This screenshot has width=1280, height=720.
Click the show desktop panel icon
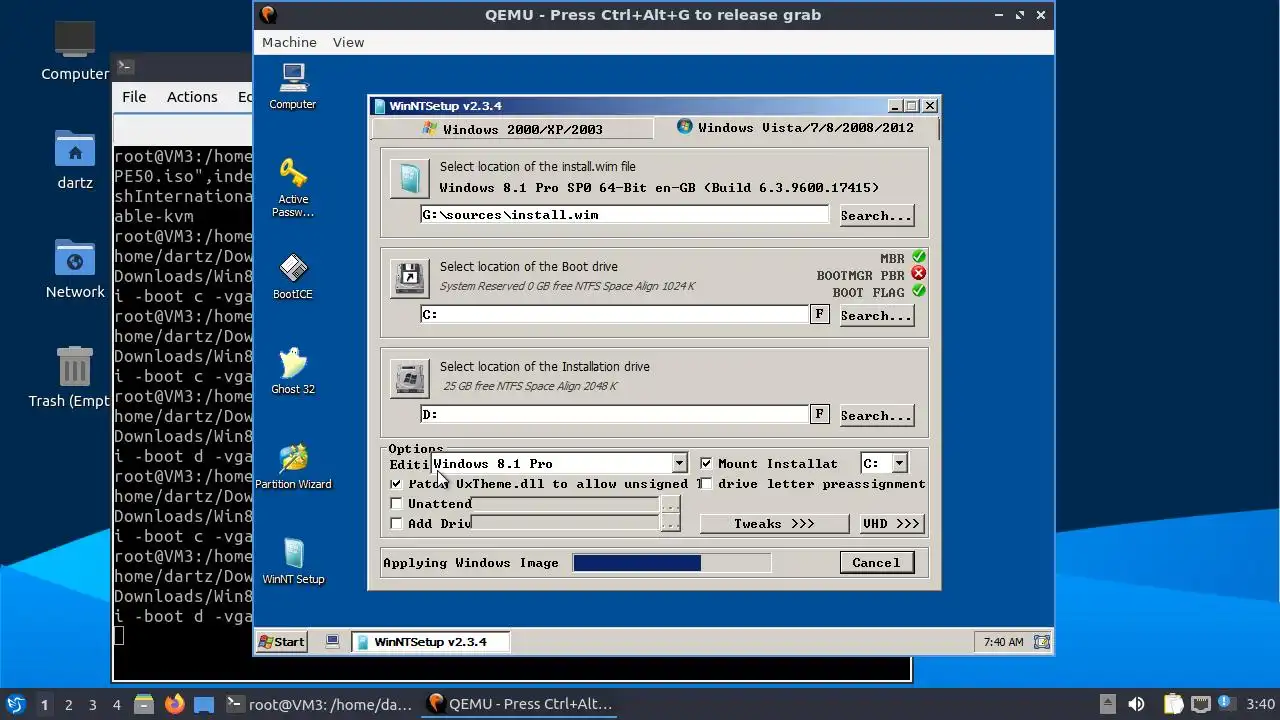[x=204, y=704]
